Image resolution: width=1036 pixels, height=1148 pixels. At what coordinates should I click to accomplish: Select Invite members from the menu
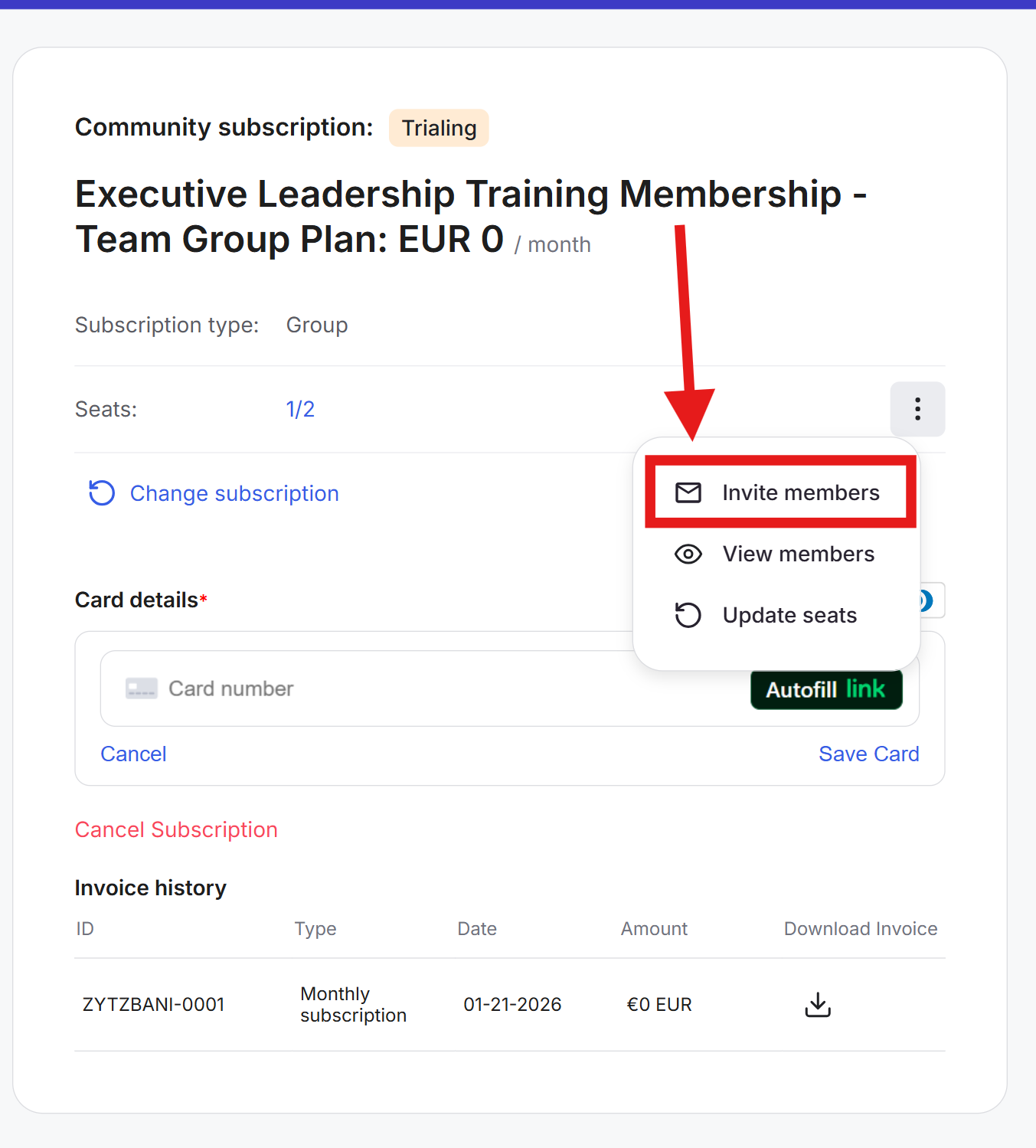(x=800, y=492)
